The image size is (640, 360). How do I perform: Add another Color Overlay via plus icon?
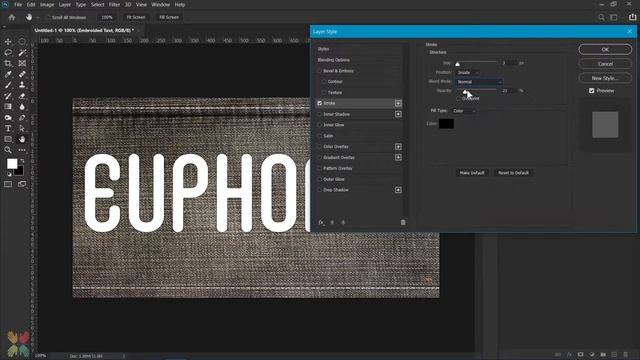tap(398, 147)
